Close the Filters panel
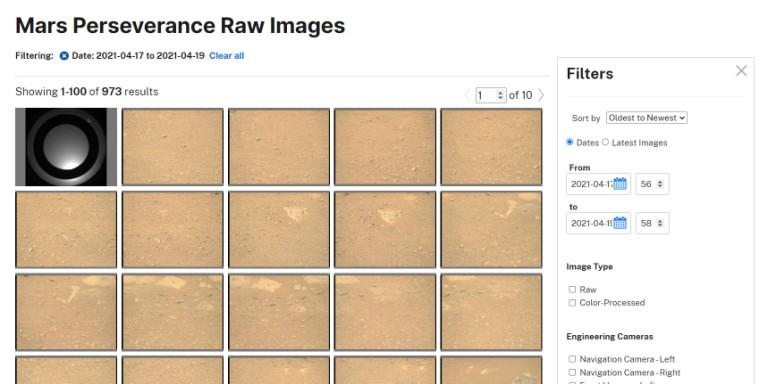This screenshot has height=384, width=768. (741, 71)
